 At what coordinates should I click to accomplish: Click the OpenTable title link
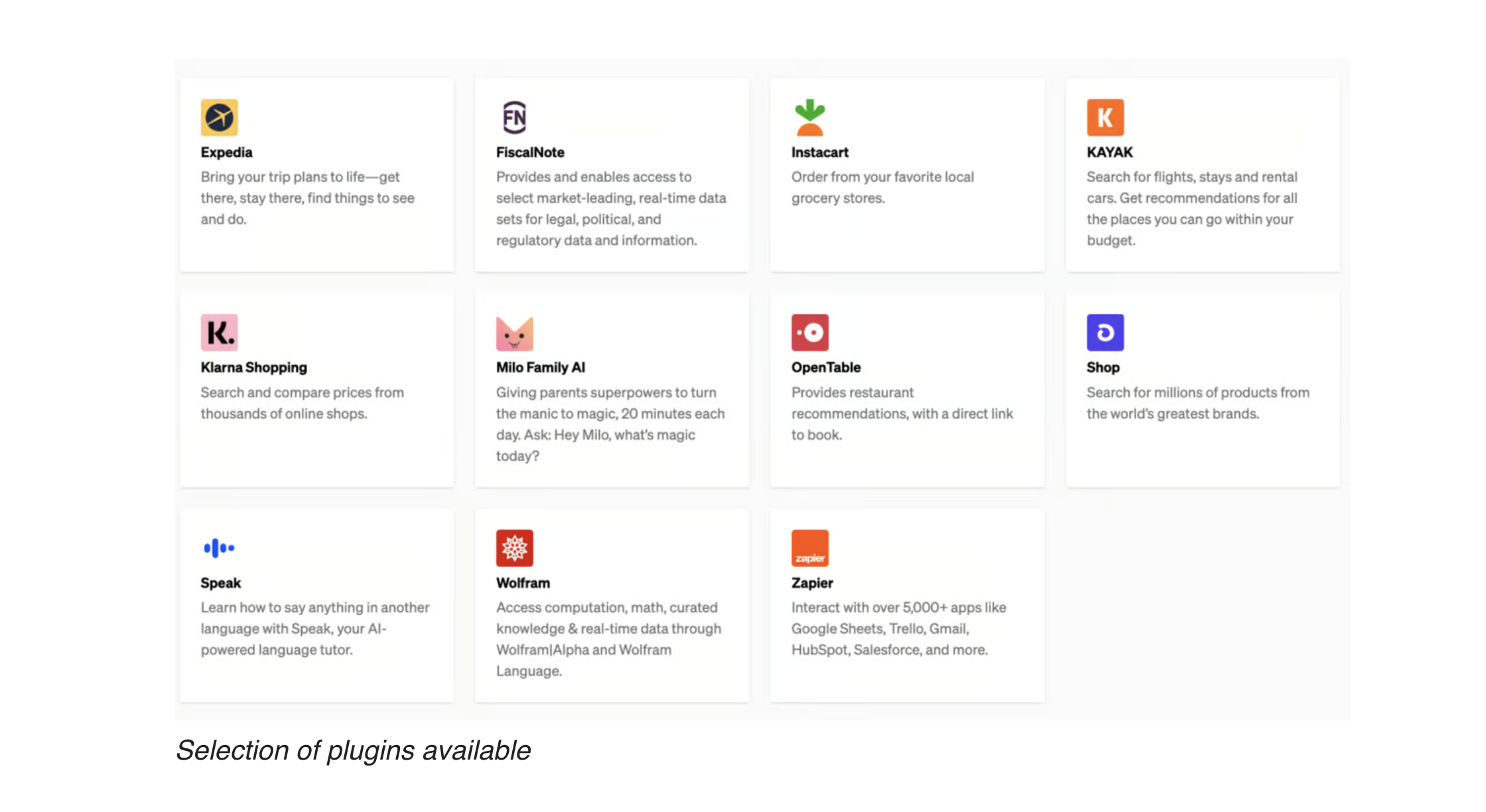point(826,367)
